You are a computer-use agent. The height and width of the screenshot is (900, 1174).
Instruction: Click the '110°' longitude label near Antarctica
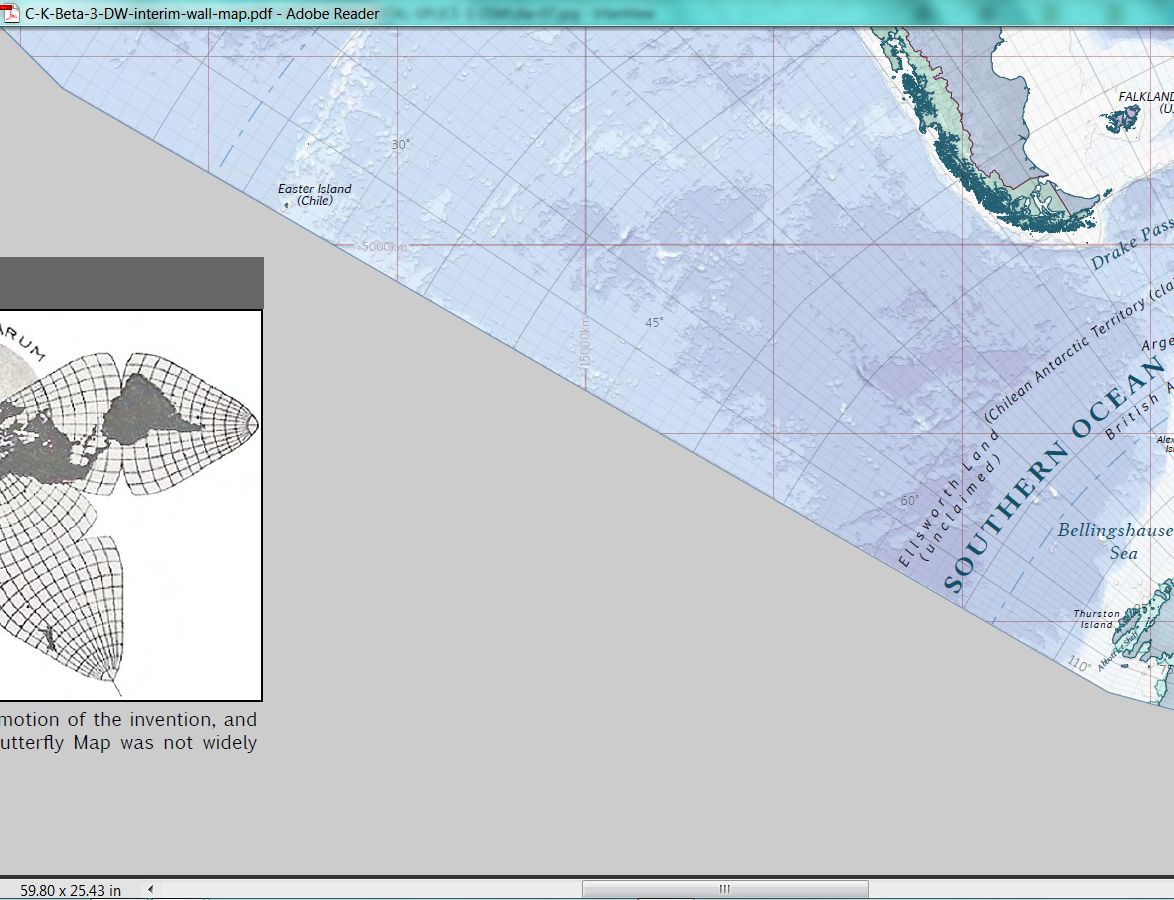[x=1079, y=663]
